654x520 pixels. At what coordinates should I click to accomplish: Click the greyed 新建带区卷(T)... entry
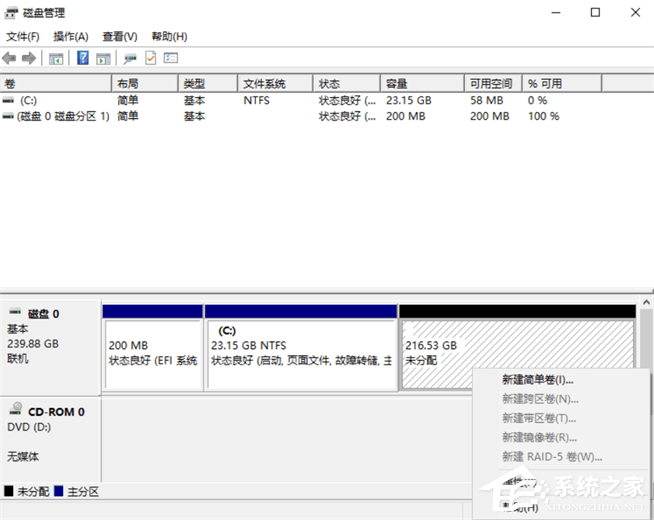[539, 418]
